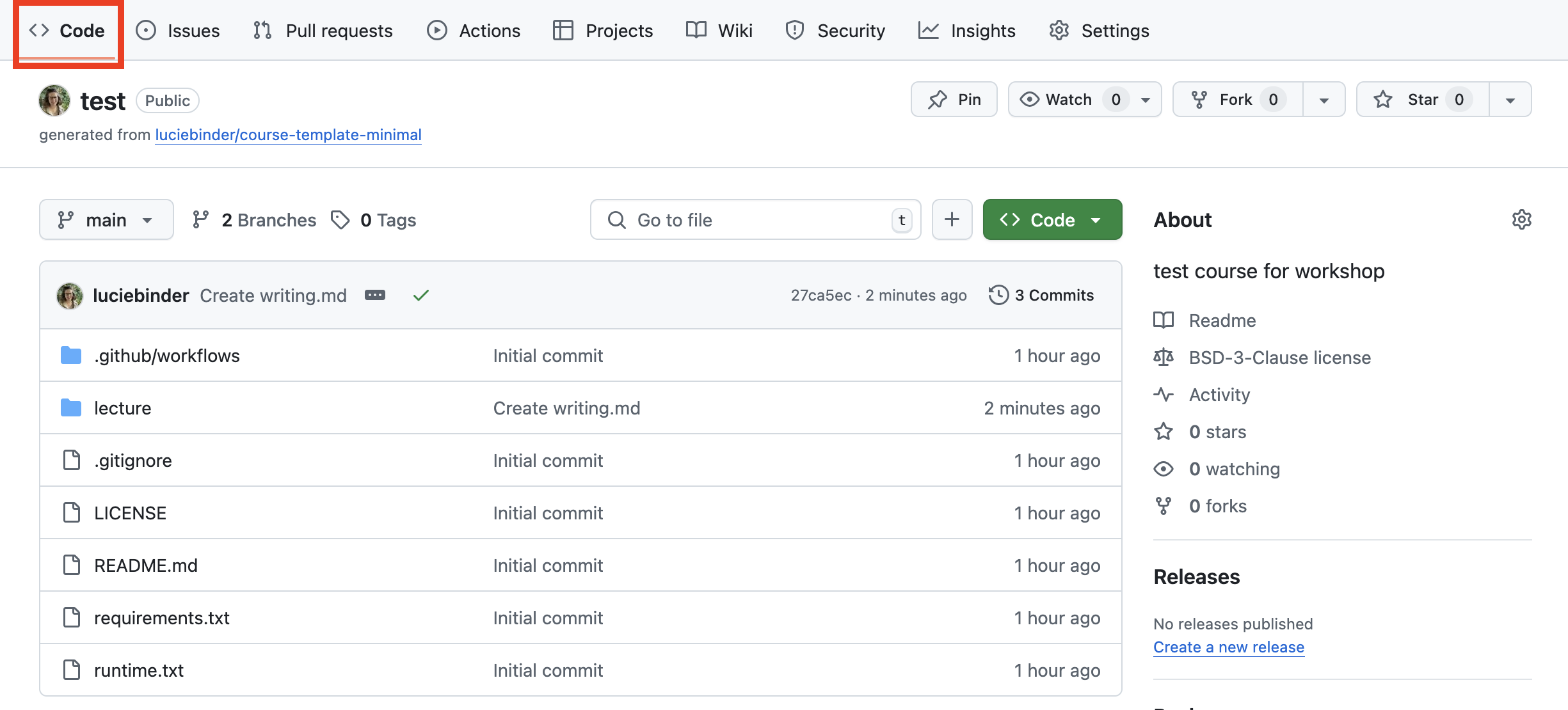
Task: Expand the Star lists dropdown arrow
Action: pos(1510,100)
